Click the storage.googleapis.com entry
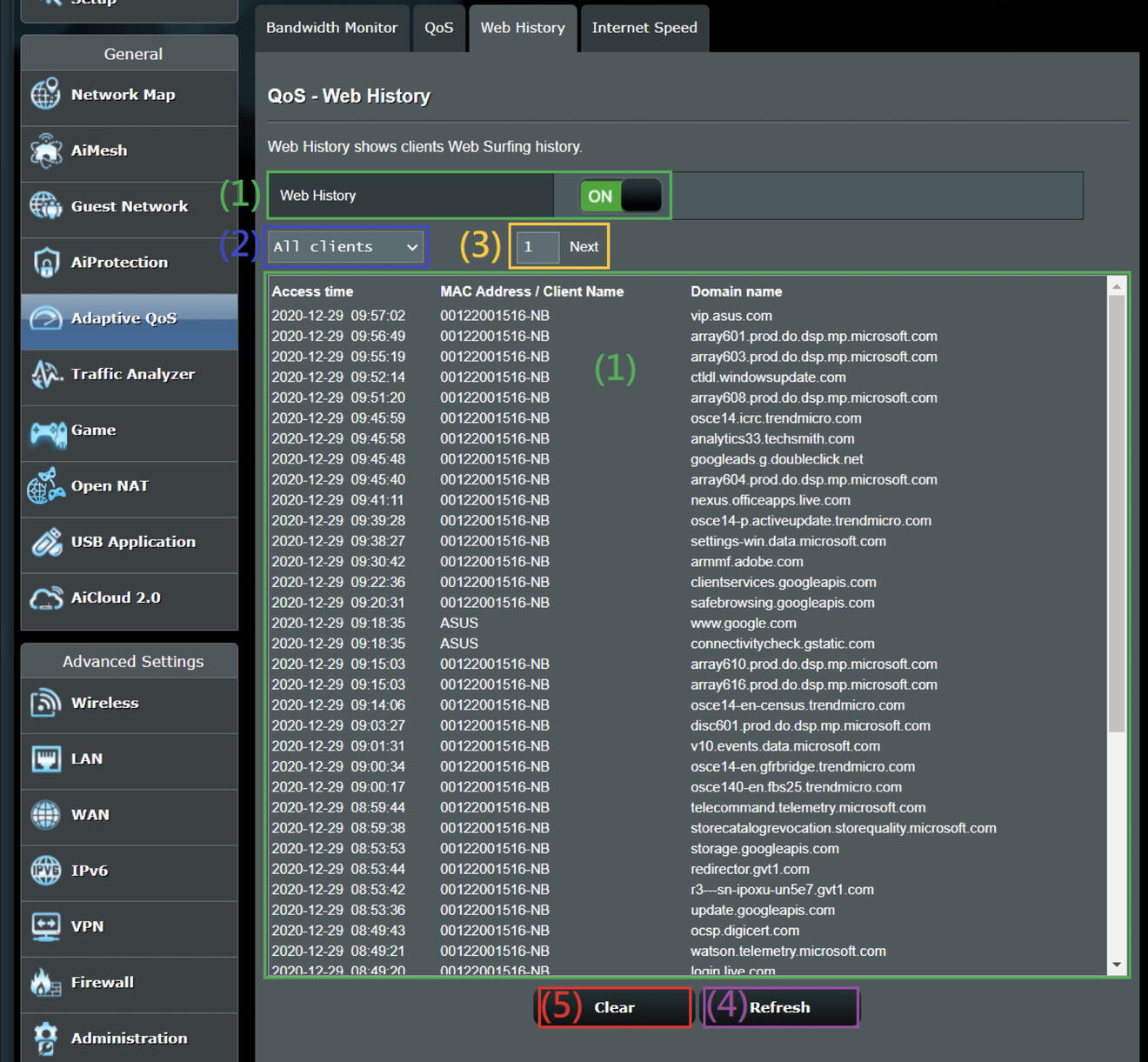 (765, 849)
